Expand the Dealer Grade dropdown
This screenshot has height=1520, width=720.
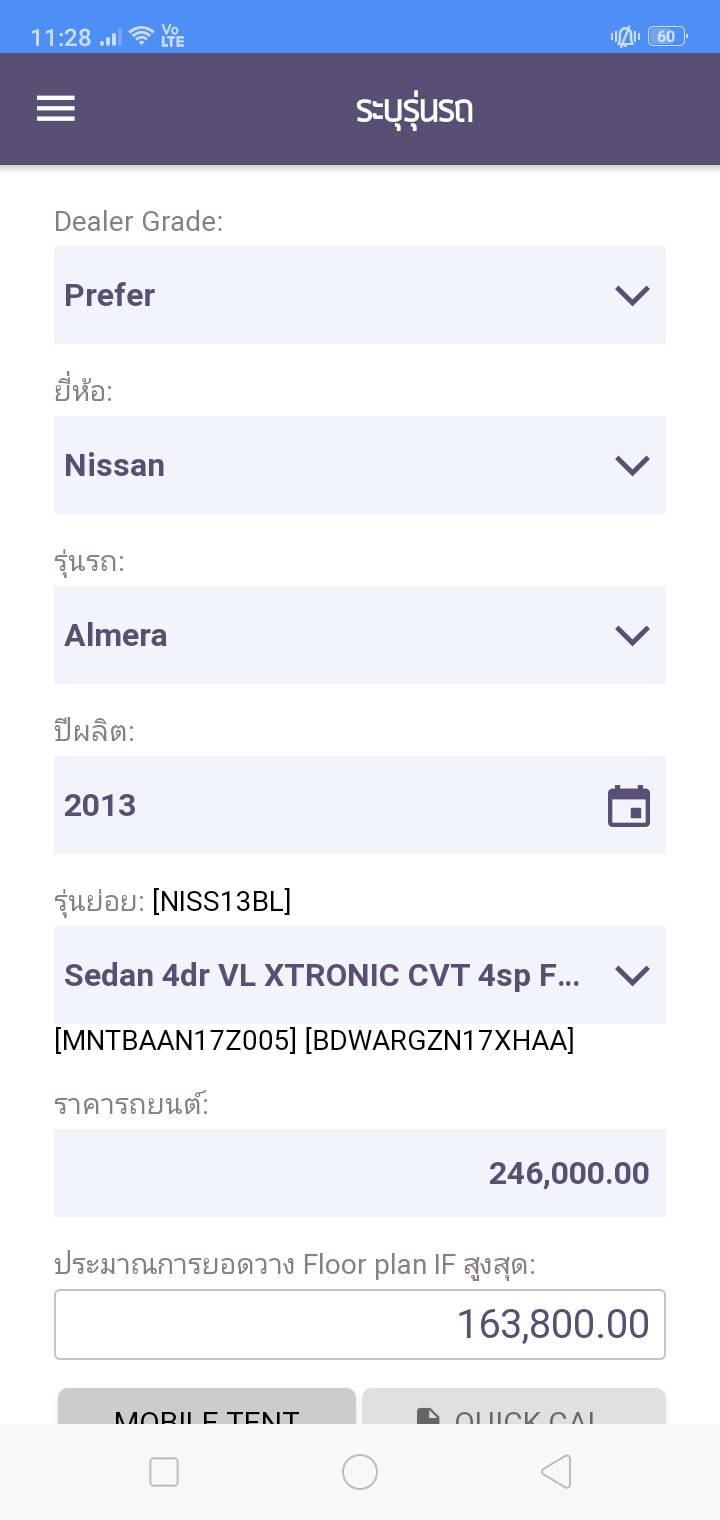click(x=360, y=295)
